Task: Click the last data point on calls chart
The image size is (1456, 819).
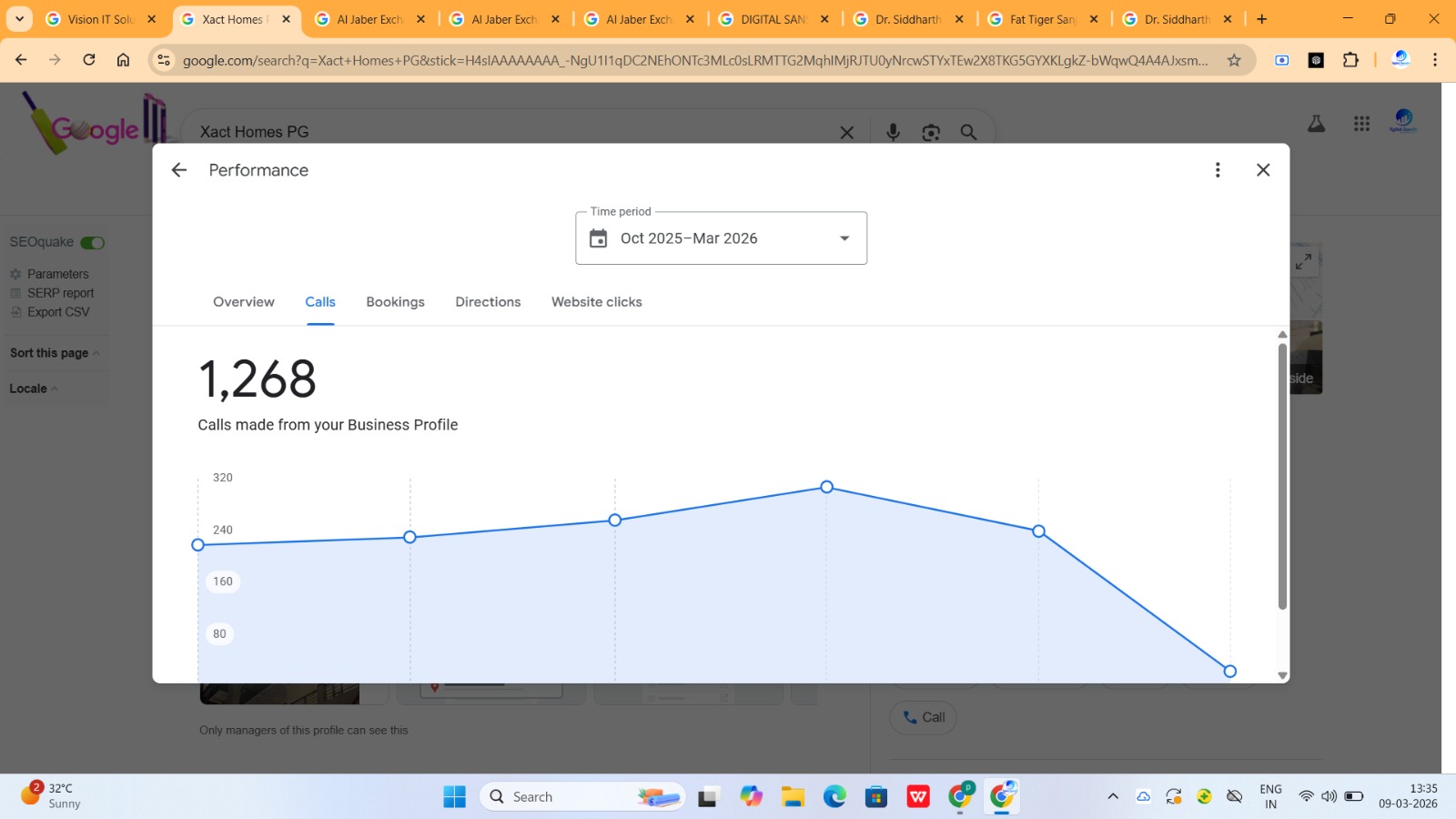Action: tap(1229, 672)
